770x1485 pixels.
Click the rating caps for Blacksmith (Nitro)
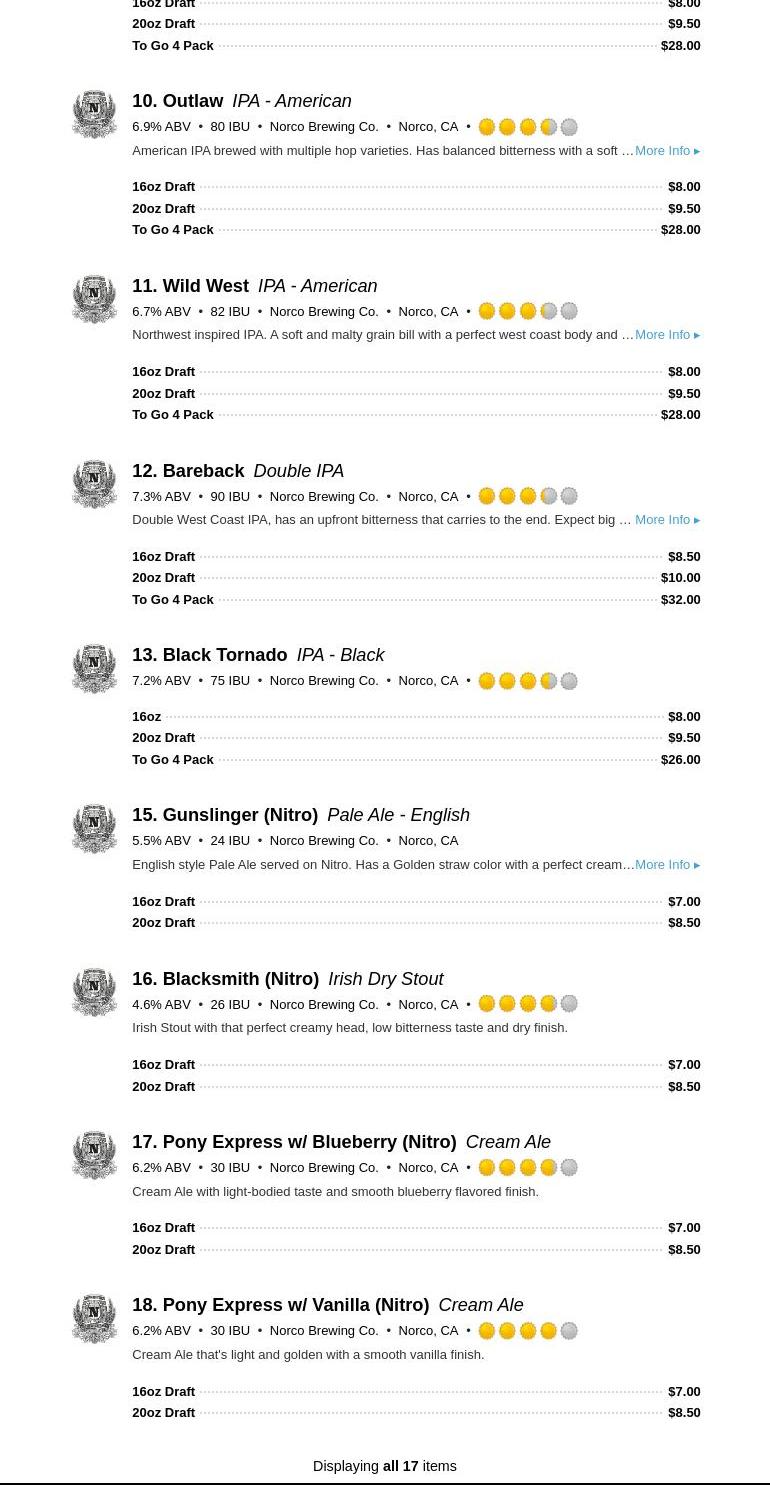pos(528,1004)
